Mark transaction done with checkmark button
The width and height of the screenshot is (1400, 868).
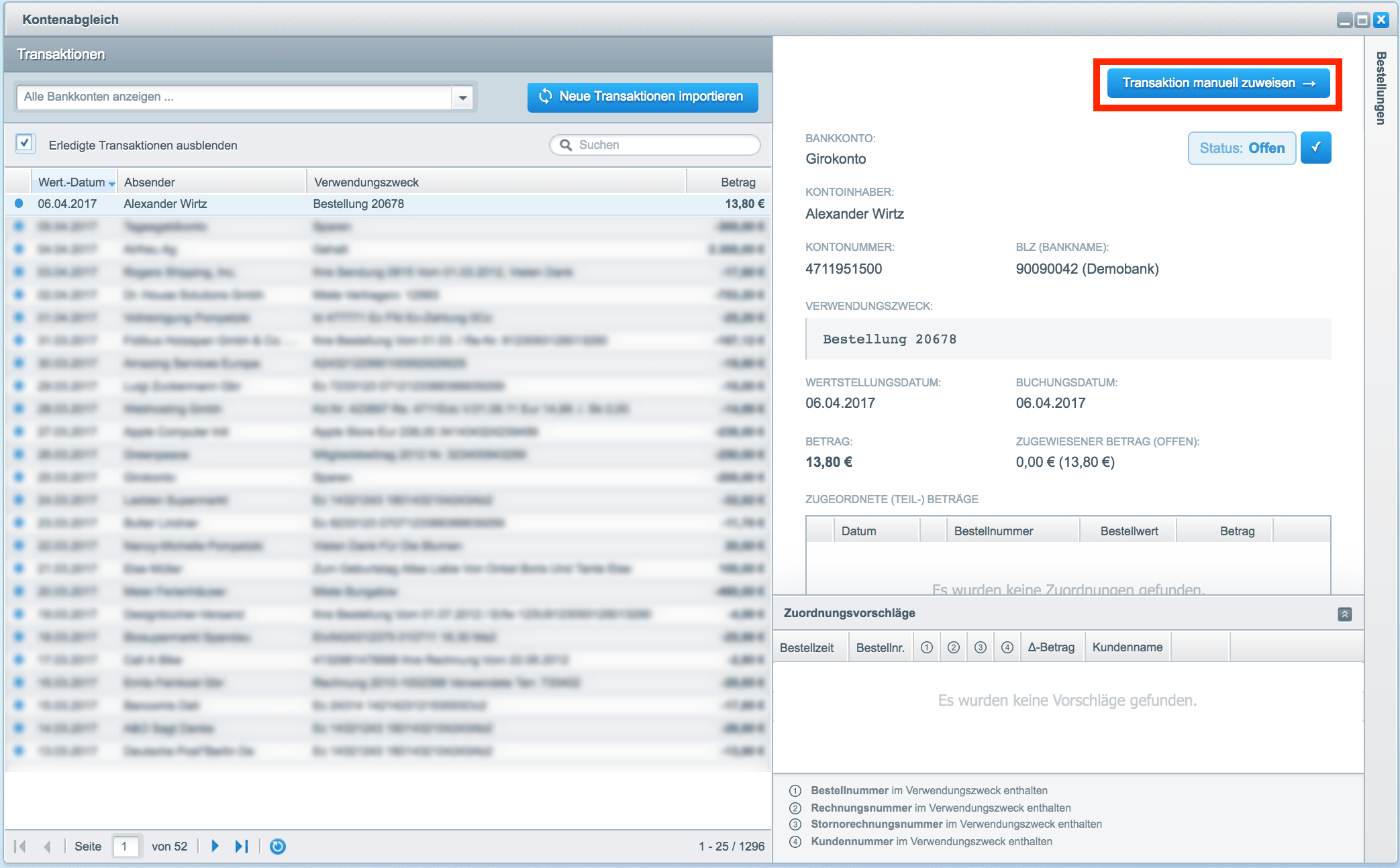1315,148
